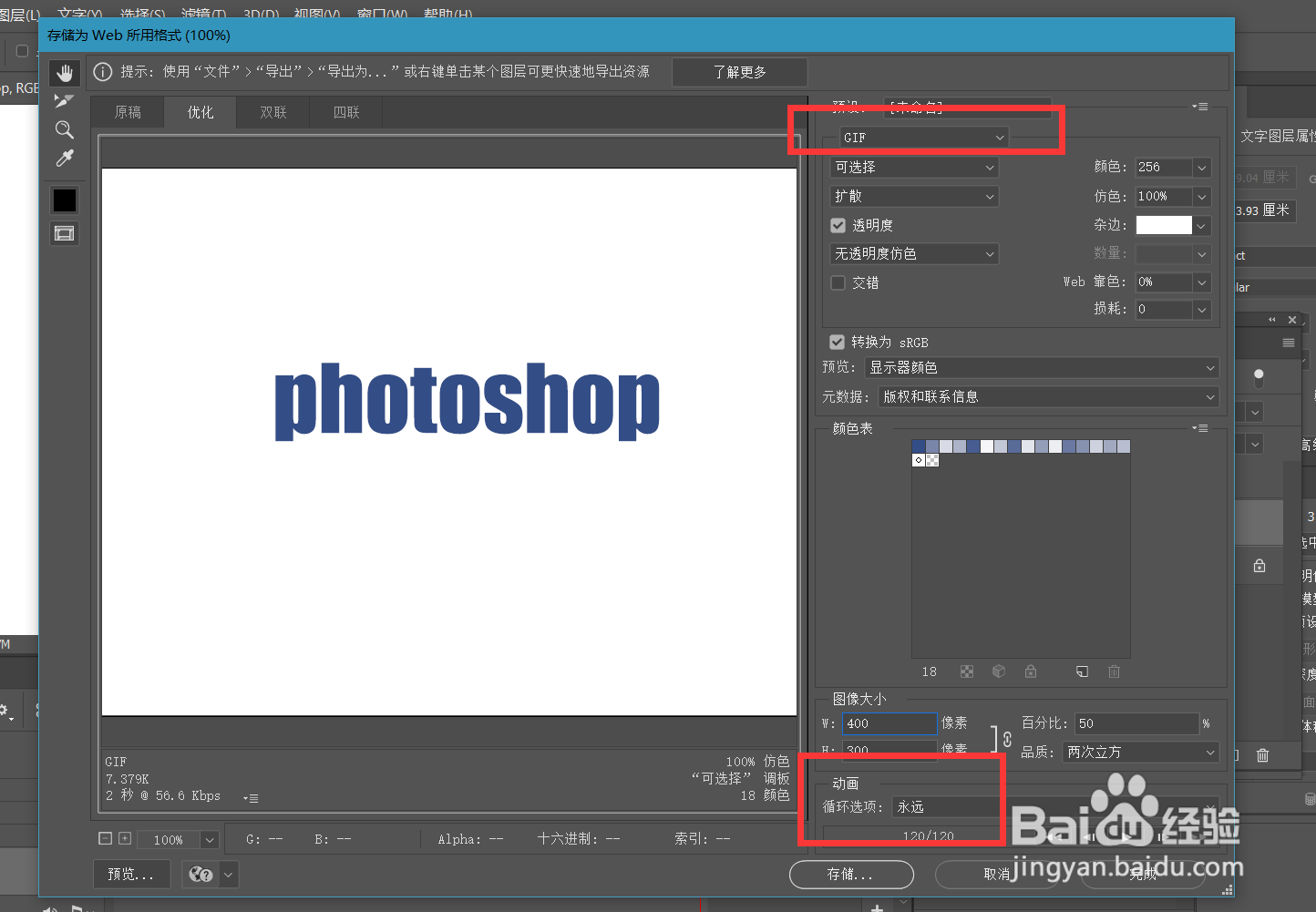The width and height of the screenshot is (1316, 912).
Task: Select the Zoom magnifier tool
Action: pos(64,129)
